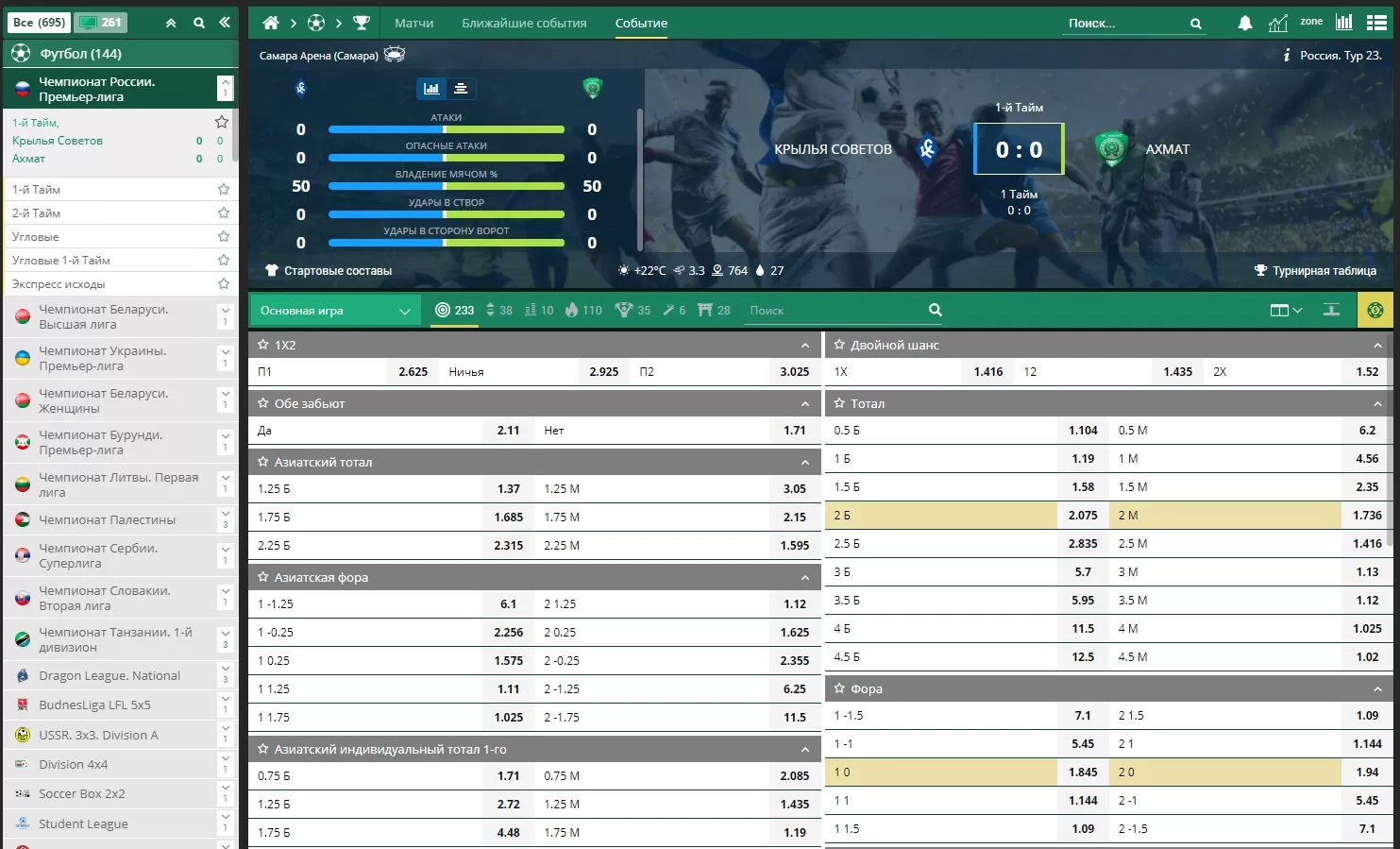This screenshot has width=1400, height=849.
Task: Open the notifications bell icon
Action: pyautogui.click(x=1244, y=23)
